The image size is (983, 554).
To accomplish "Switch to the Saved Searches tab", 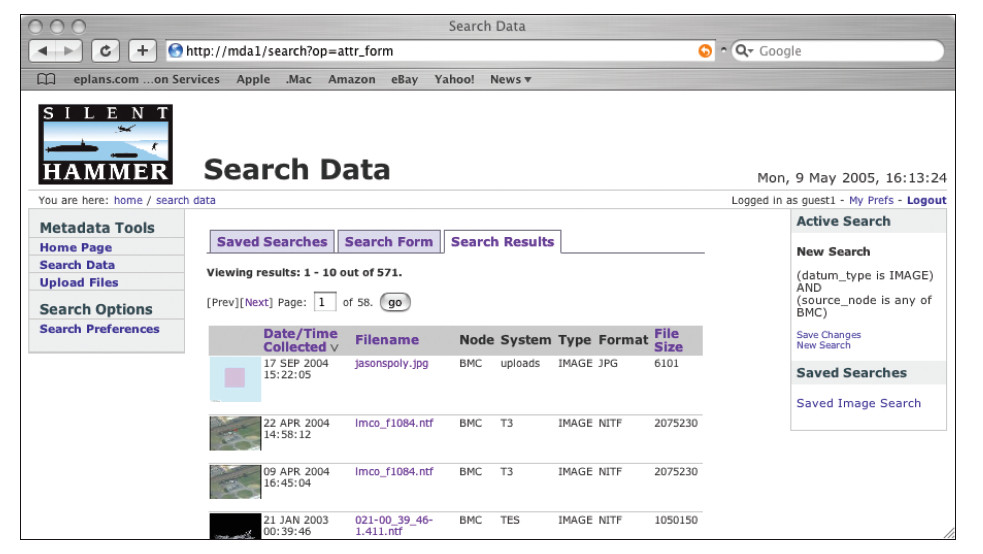I will point(271,242).
